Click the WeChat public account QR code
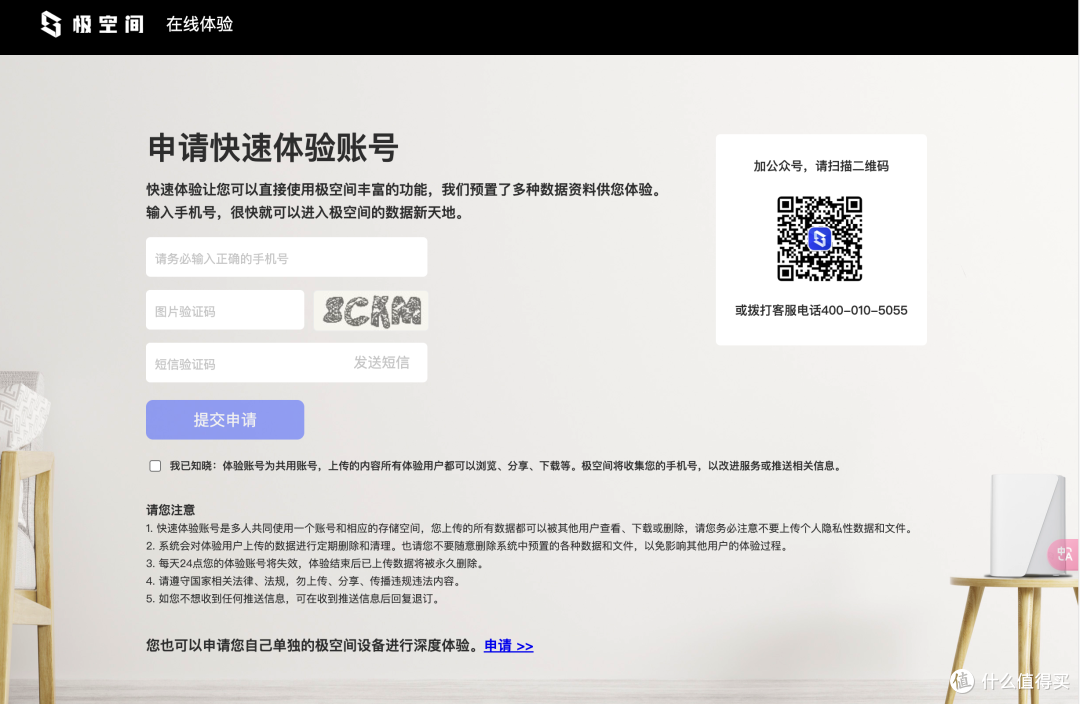 tap(820, 238)
